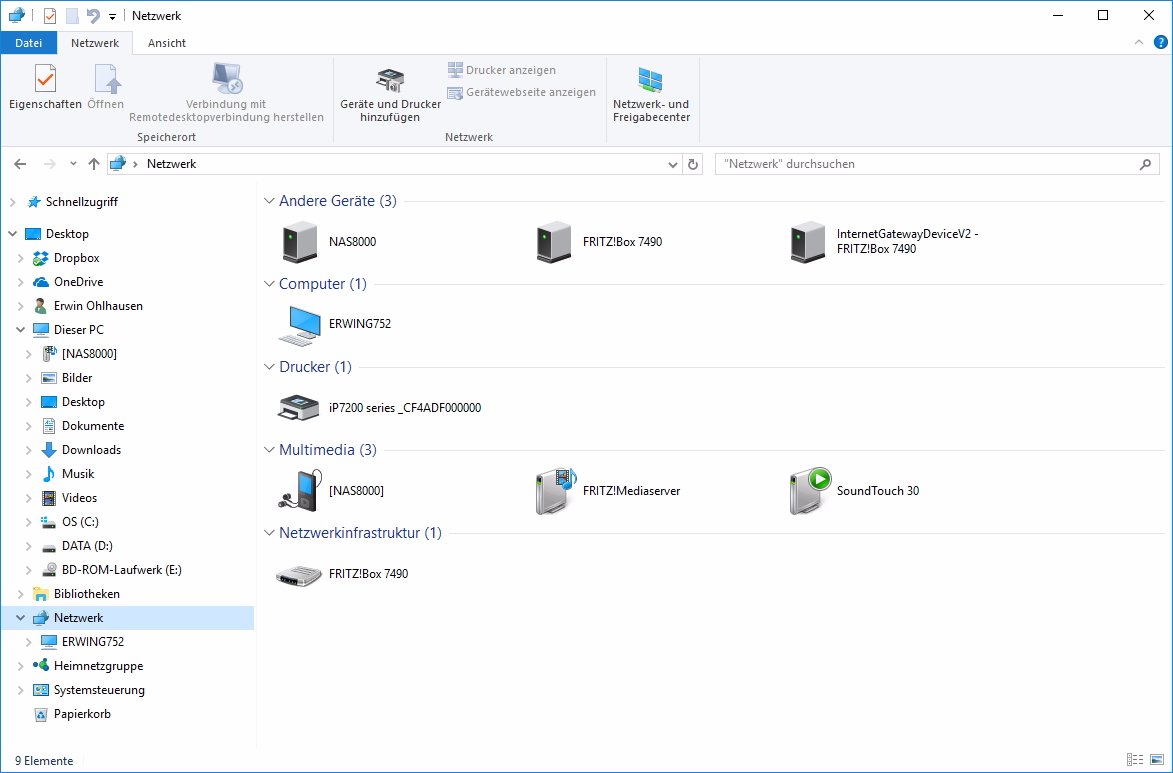Select the SoundTouch 30 icon
1173x773 pixels.
point(810,491)
